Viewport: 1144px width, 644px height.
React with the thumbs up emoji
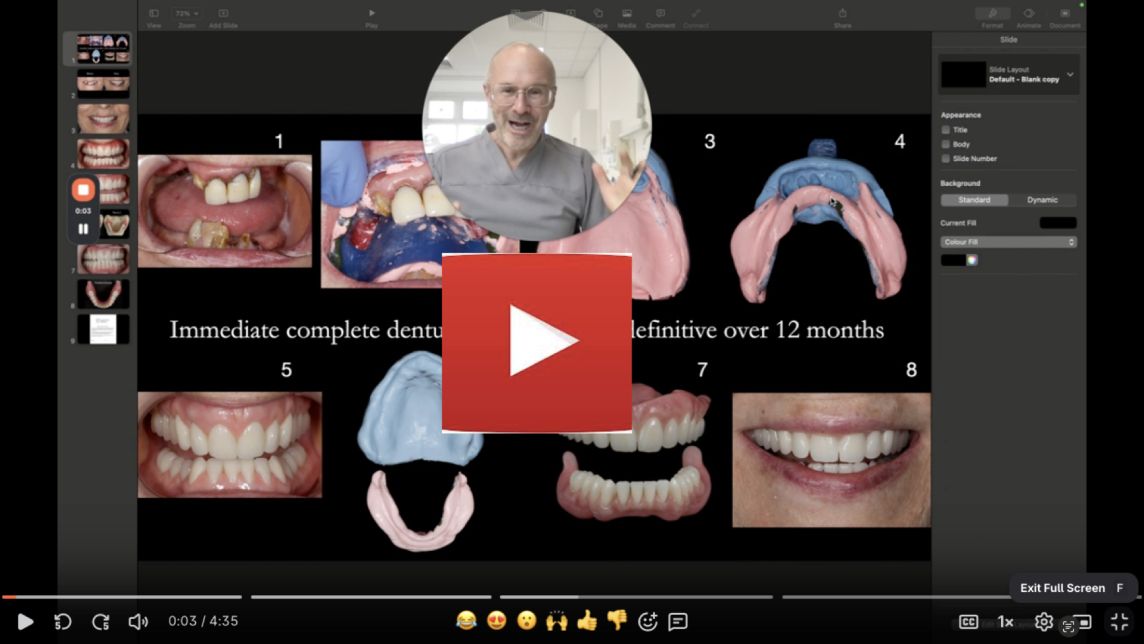point(587,621)
